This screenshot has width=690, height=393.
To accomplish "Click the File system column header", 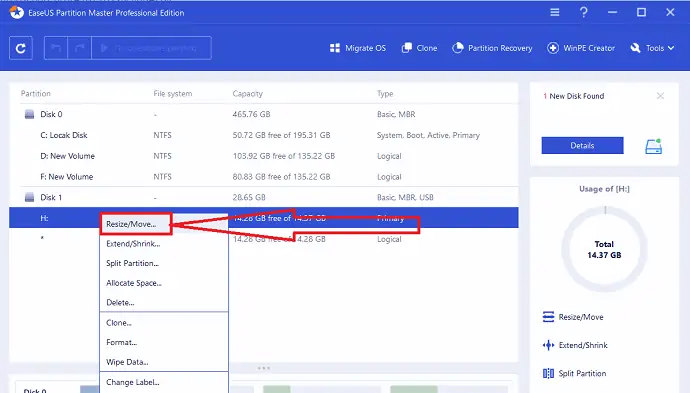I will click(x=172, y=93).
